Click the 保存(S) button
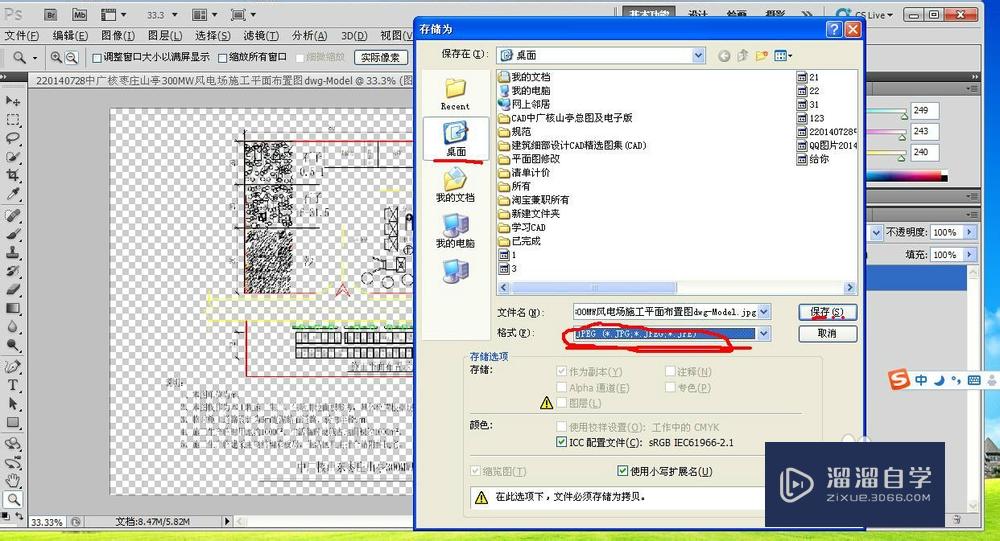 (x=827, y=312)
